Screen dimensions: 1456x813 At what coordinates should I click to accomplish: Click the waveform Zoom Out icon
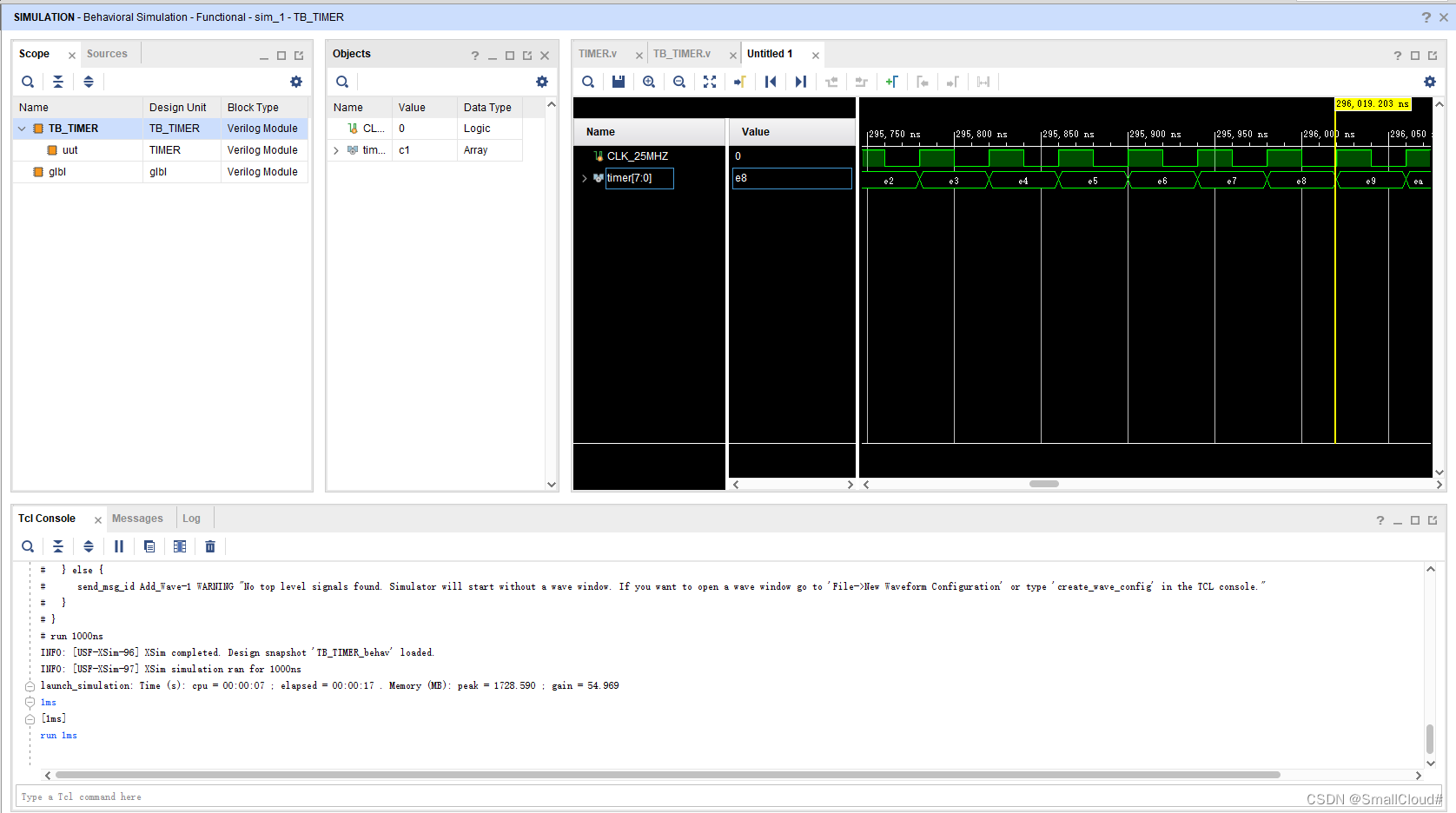[x=679, y=82]
